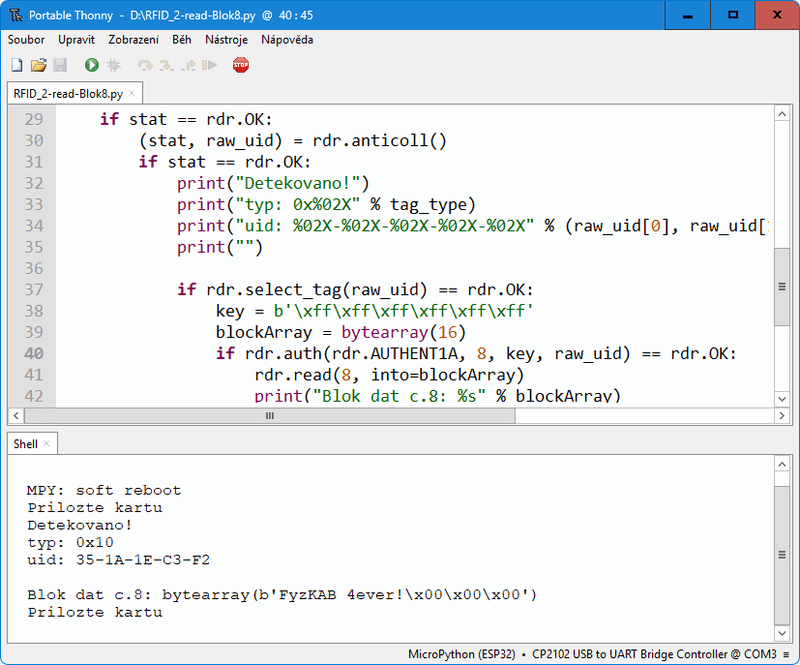
Task: Open the Upravit menu
Action: click(76, 40)
